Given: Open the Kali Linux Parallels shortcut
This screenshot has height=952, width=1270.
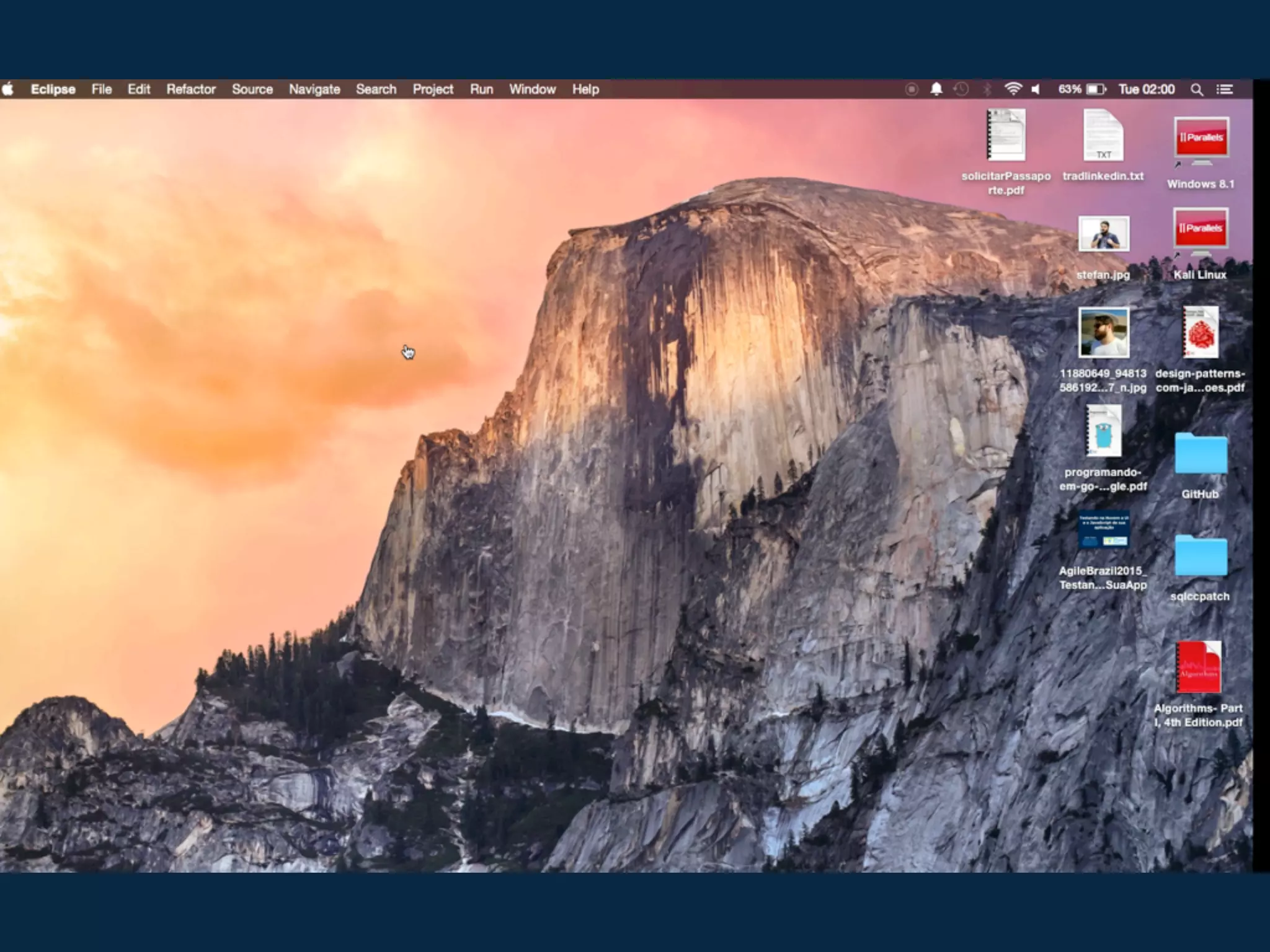Looking at the screenshot, I should [1201, 232].
